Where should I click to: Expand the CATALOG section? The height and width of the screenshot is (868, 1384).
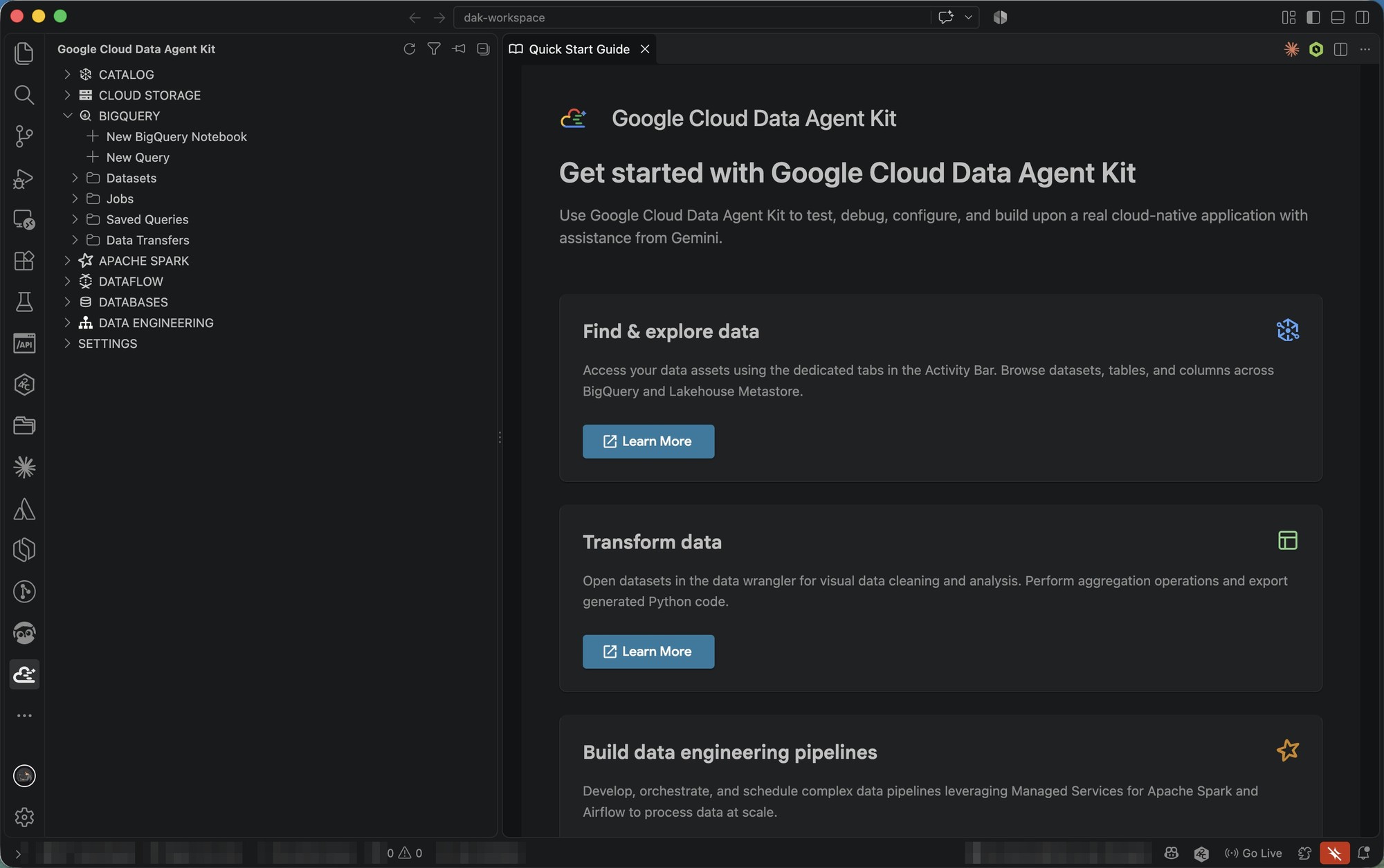coord(67,74)
